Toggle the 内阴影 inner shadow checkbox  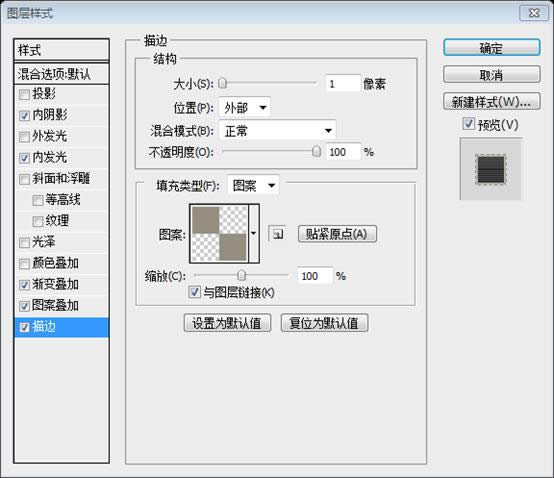24,116
